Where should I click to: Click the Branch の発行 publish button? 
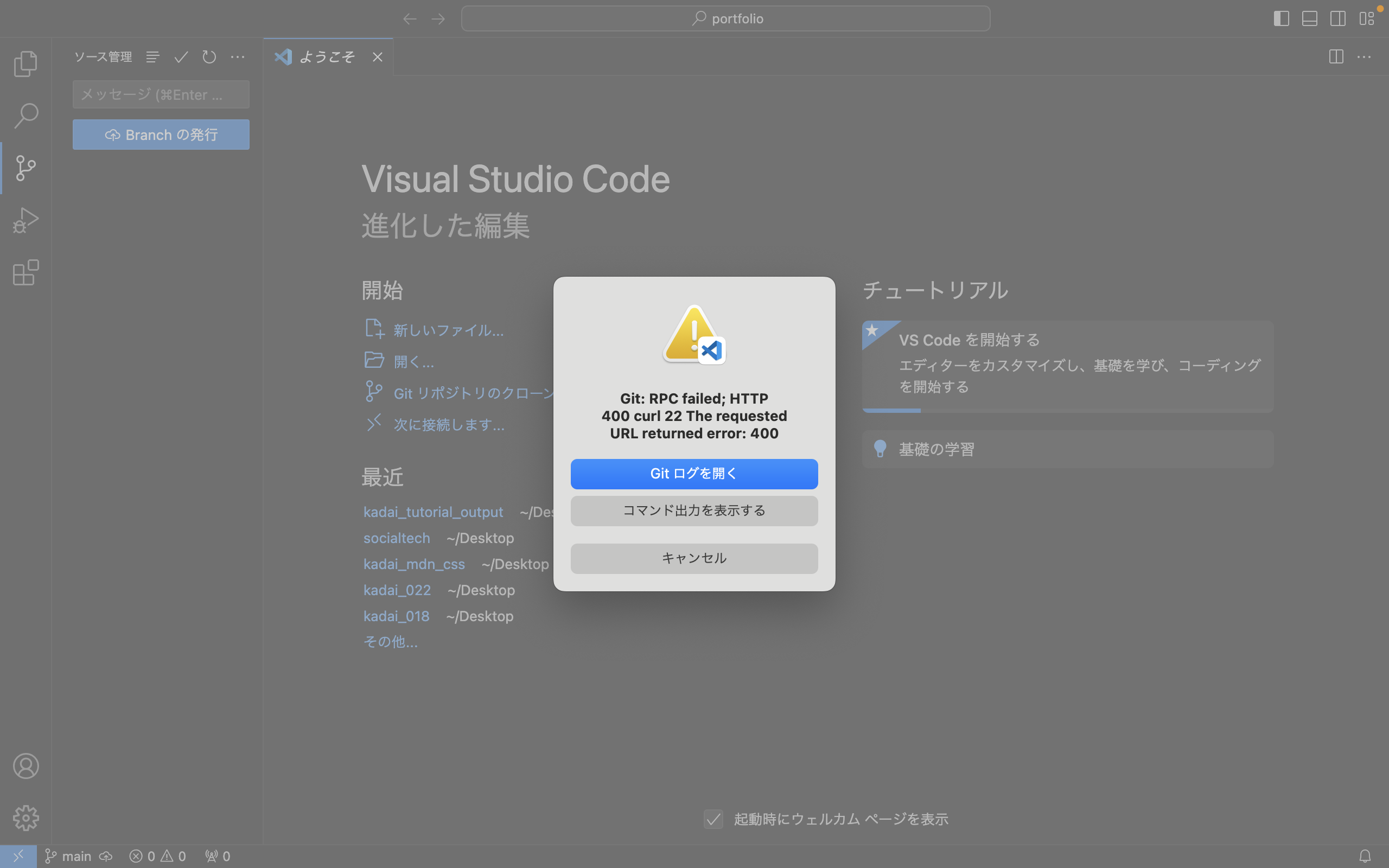[x=161, y=135]
